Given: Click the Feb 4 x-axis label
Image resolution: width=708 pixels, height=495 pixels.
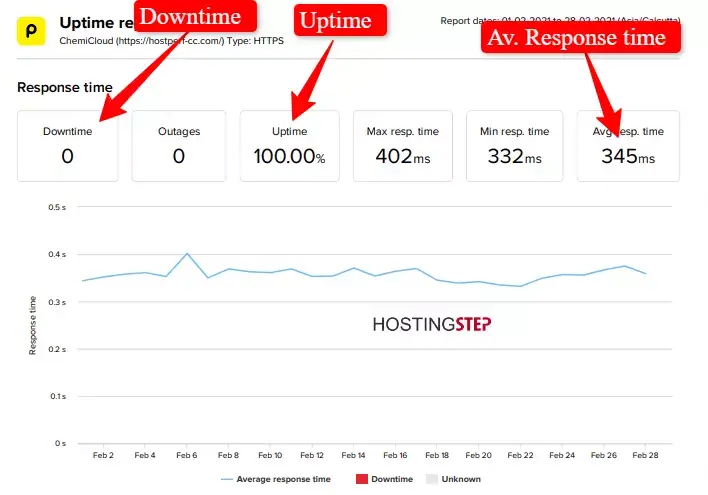Looking at the screenshot, I should (x=145, y=455).
